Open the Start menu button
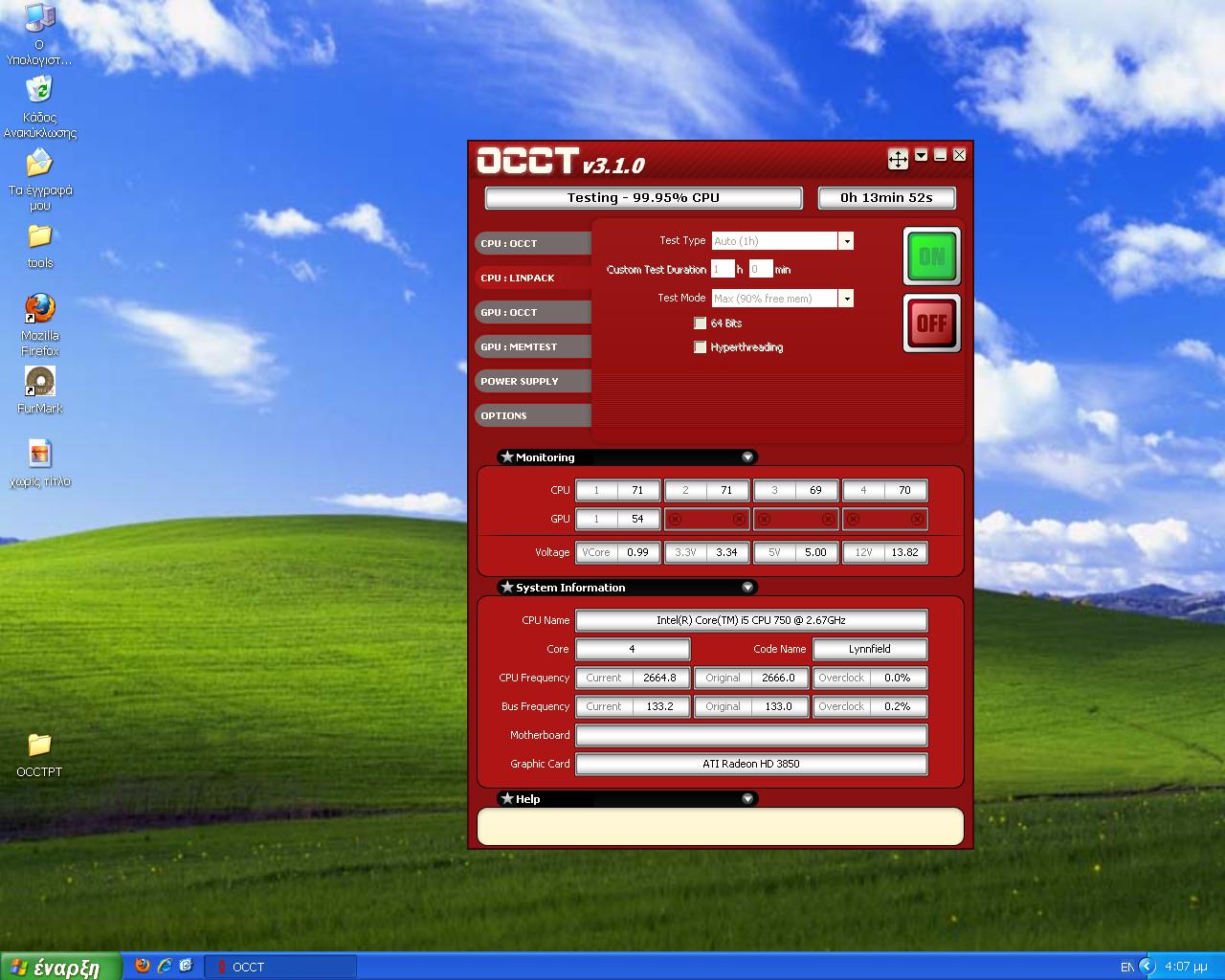This screenshot has width=1225, height=980. point(61,967)
